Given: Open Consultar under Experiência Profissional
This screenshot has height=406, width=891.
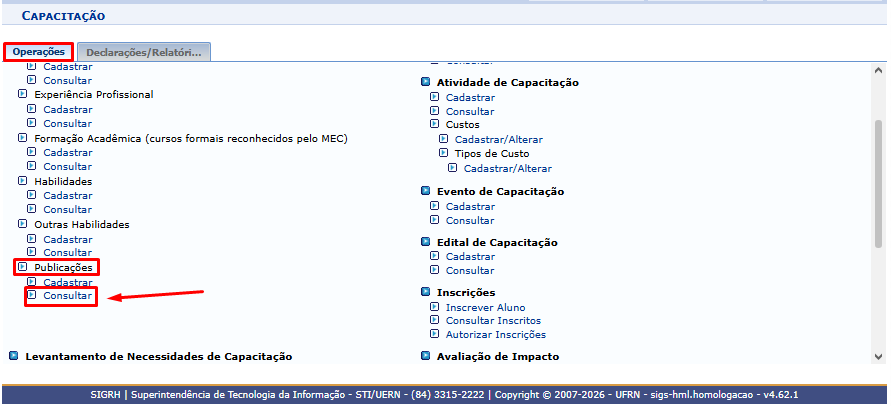Looking at the screenshot, I should pyautogui.click(x=68, y=123).
